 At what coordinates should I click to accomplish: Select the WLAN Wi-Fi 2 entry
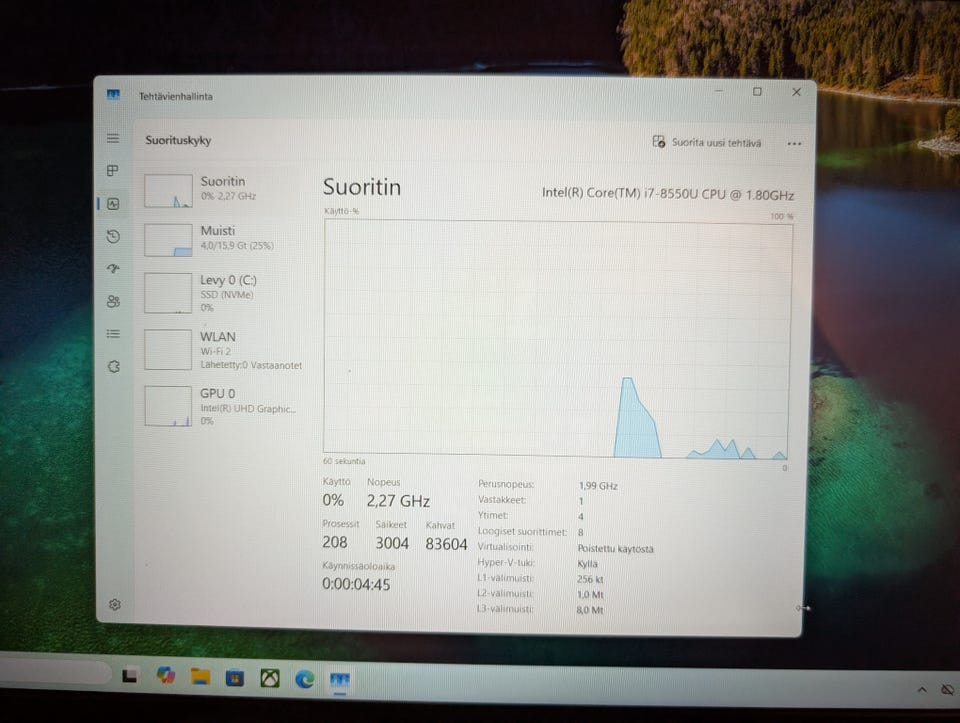click(x=223, y=350)
